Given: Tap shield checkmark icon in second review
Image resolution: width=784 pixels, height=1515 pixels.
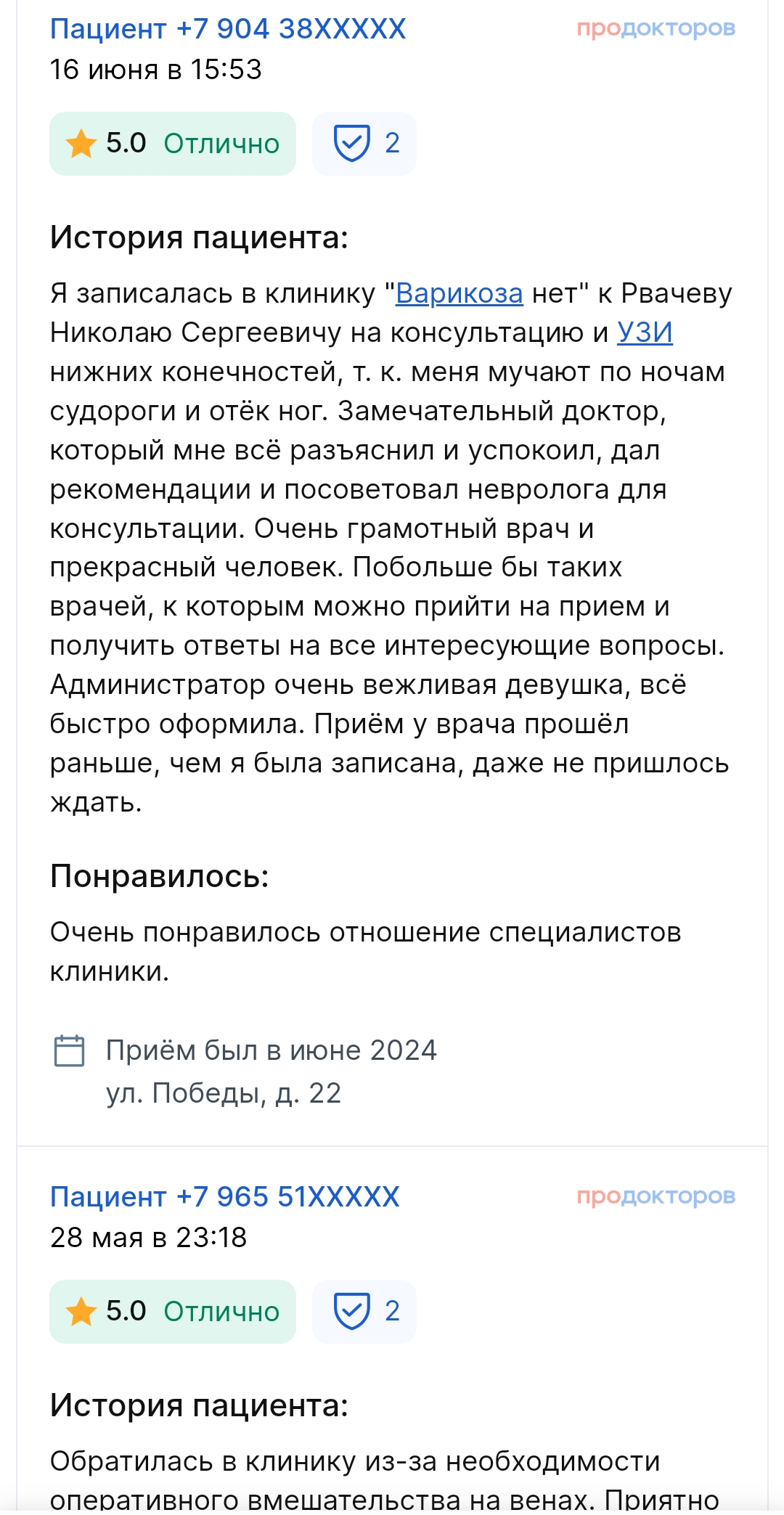Looking at the screenshot, I should (352, 1311).
